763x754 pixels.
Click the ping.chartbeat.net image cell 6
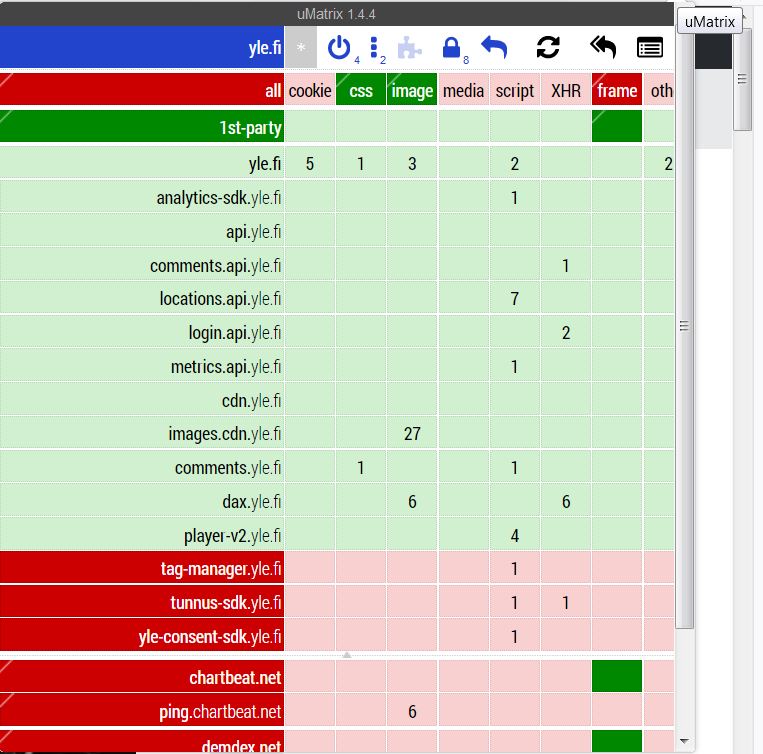click(x=412, y=711)
